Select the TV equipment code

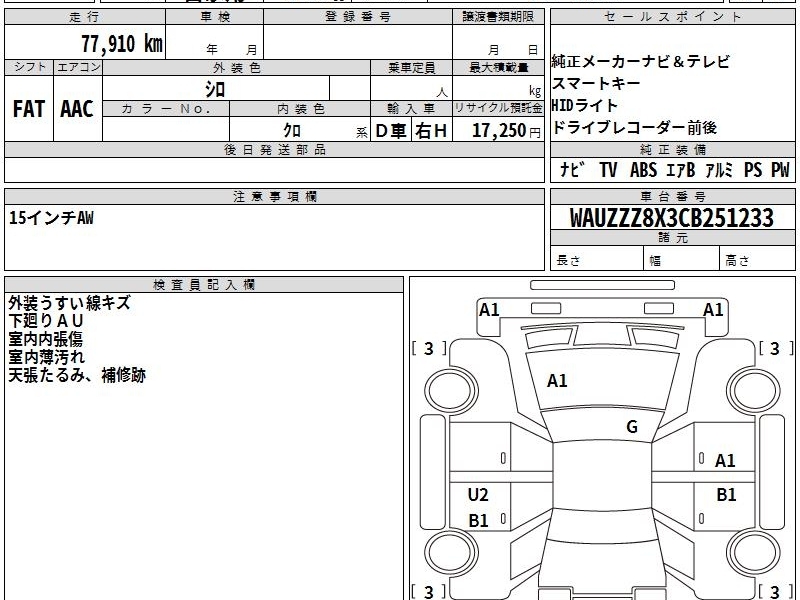[x=608, y=169]
